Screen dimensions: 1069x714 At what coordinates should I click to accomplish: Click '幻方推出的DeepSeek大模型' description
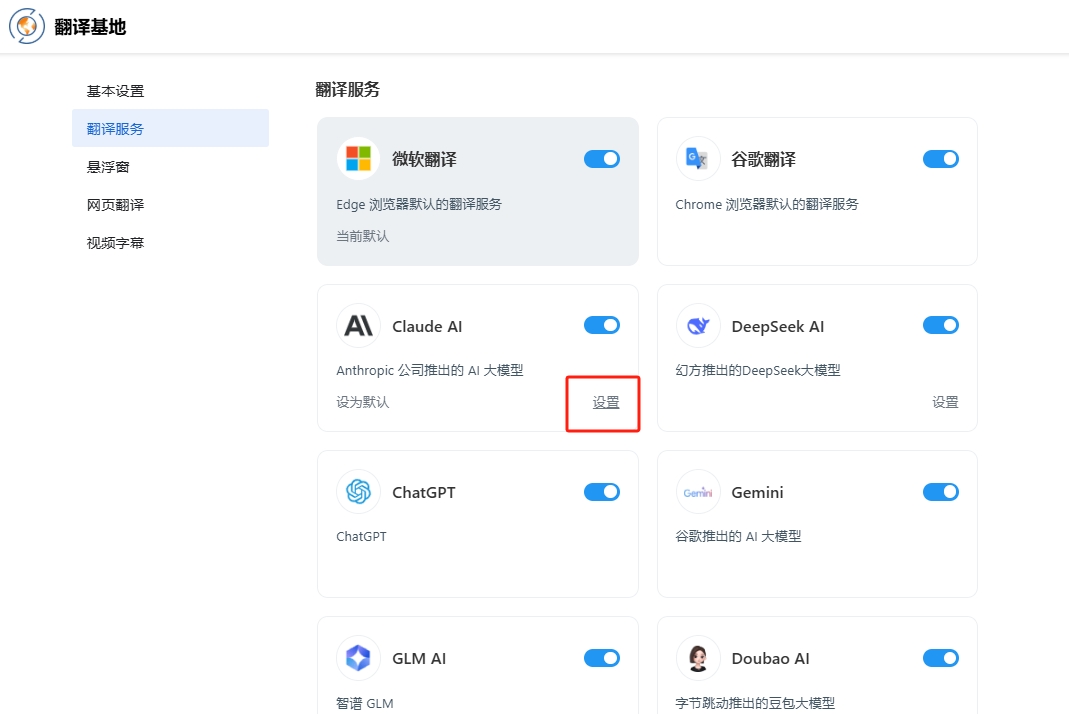click(758, 370)
